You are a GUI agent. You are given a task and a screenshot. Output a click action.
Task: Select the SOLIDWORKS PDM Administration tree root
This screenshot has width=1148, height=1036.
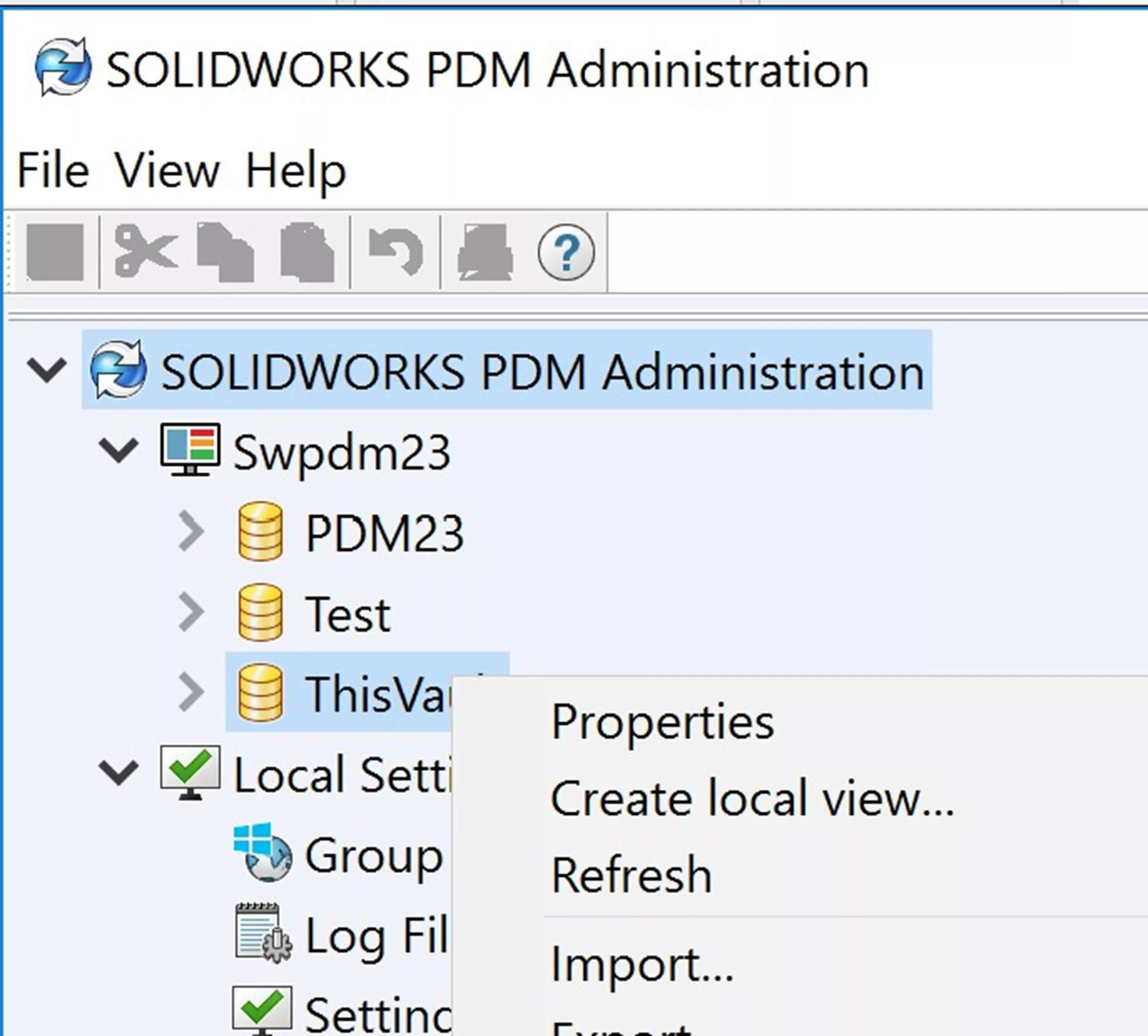point(506,369)
